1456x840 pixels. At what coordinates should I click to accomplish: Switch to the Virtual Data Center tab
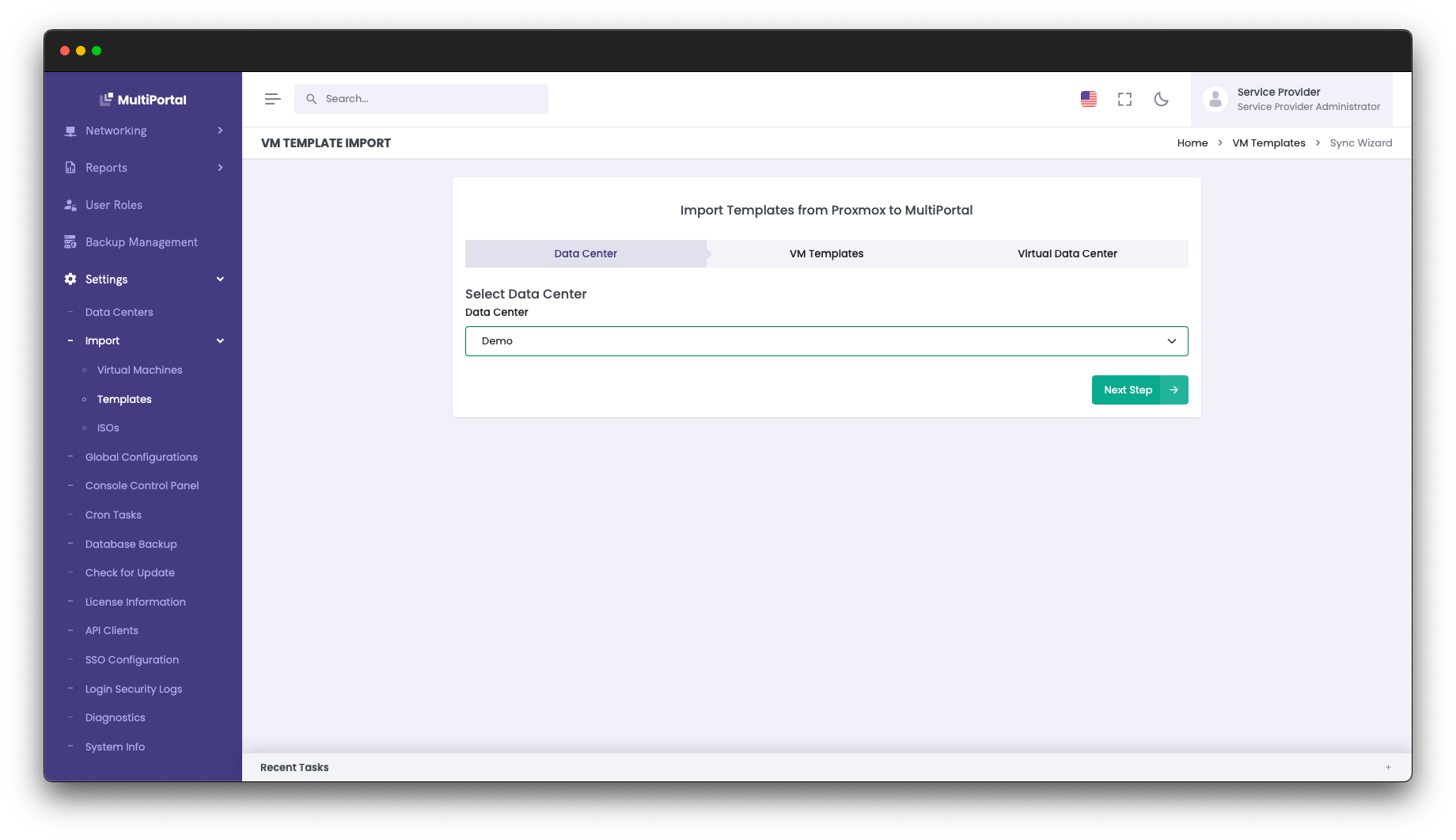(1067, 253)
